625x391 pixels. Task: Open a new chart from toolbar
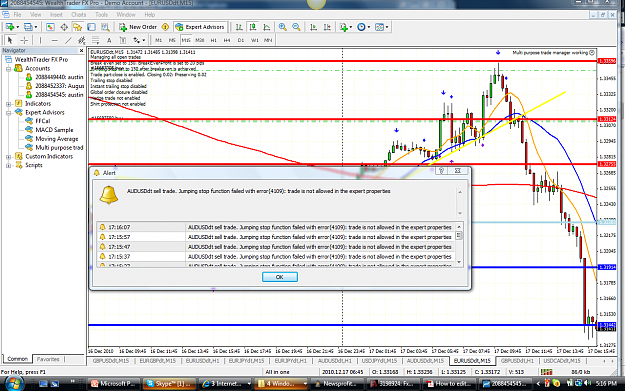tap(10, 27)
